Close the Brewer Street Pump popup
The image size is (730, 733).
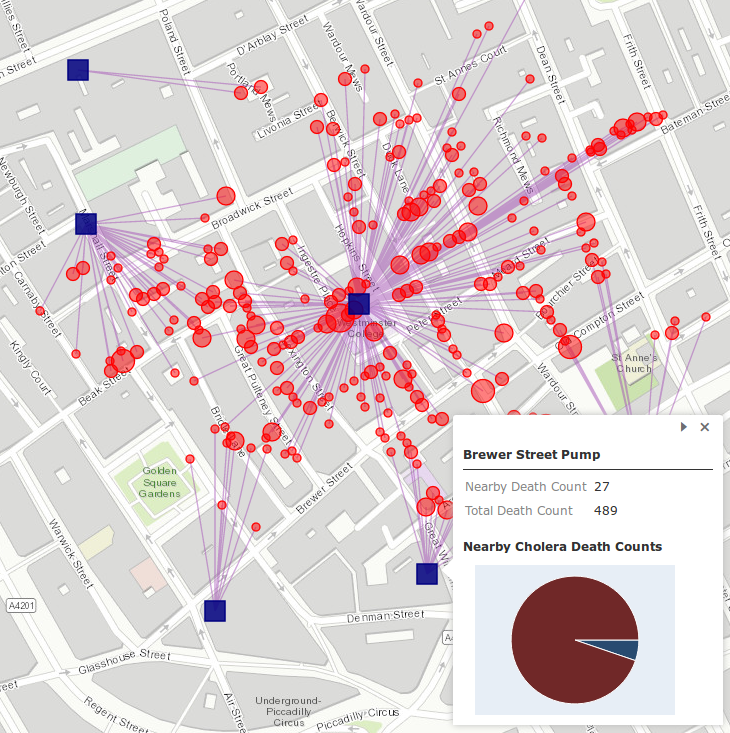pyautogui.click(x=705, y=426)
